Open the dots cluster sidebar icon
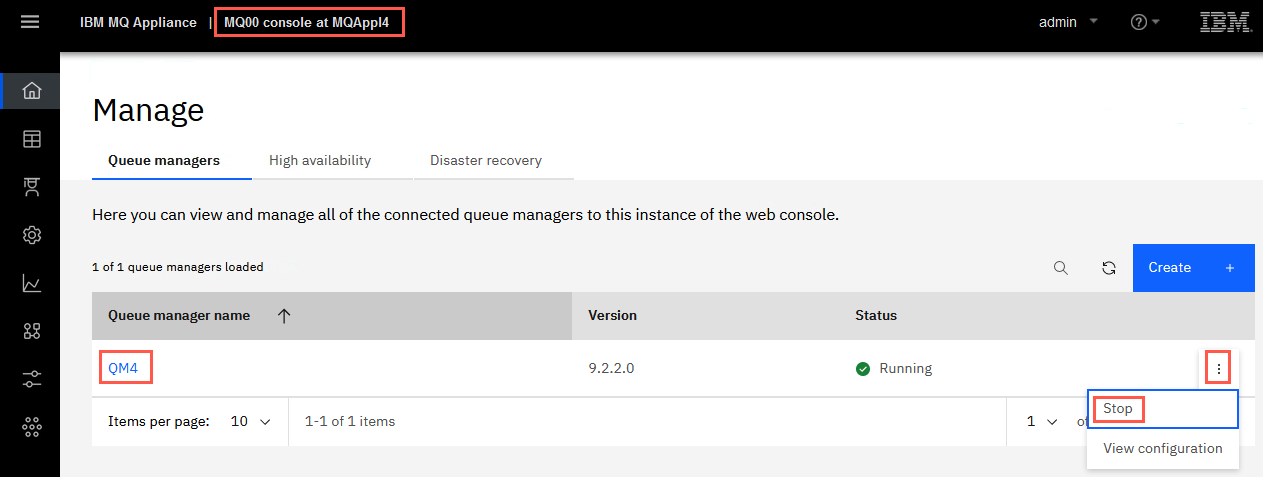Image resolution: width=1263 pixels, height=477 pixels. 32,427
